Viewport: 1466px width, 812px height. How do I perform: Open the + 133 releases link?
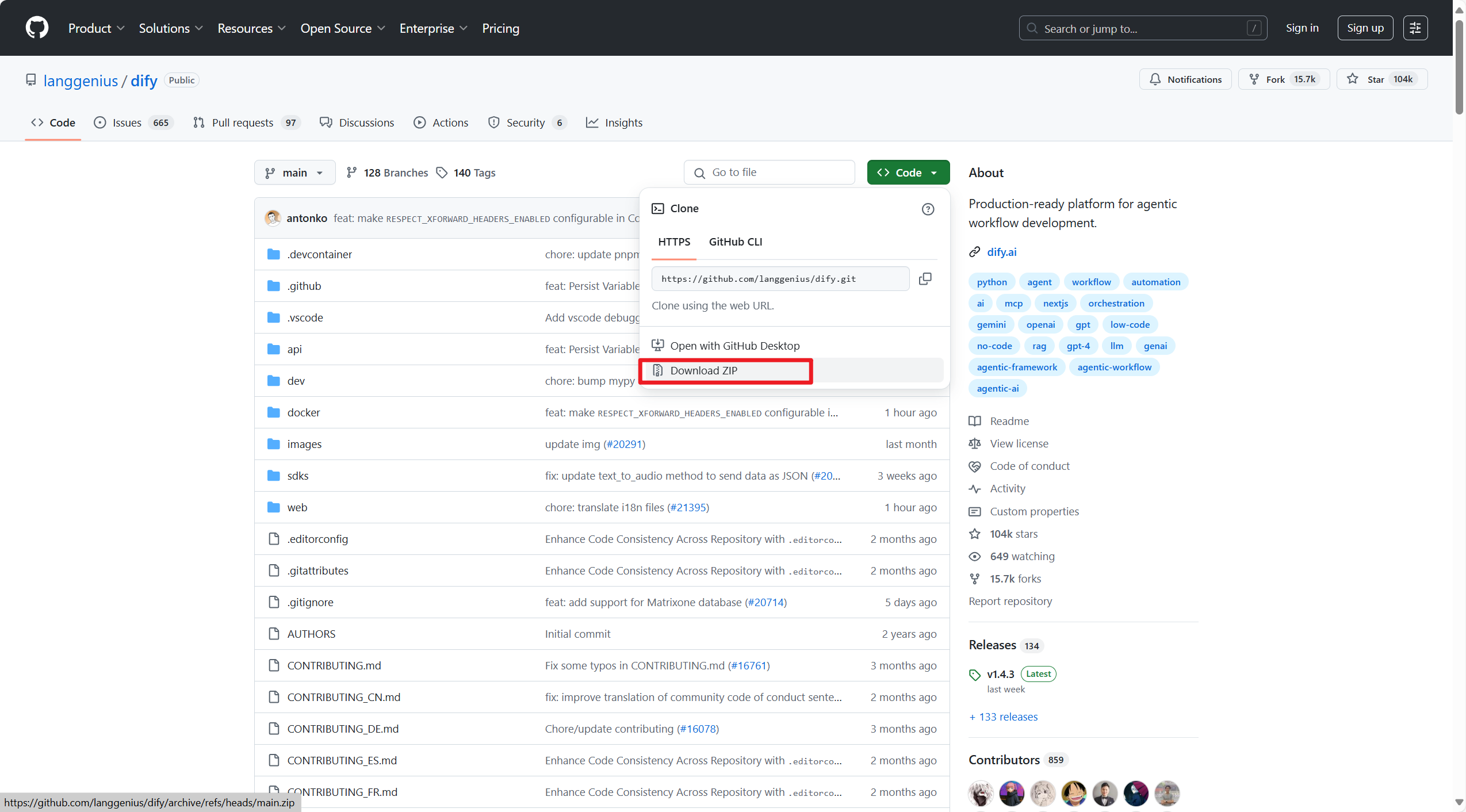[x=1004, y=717]
